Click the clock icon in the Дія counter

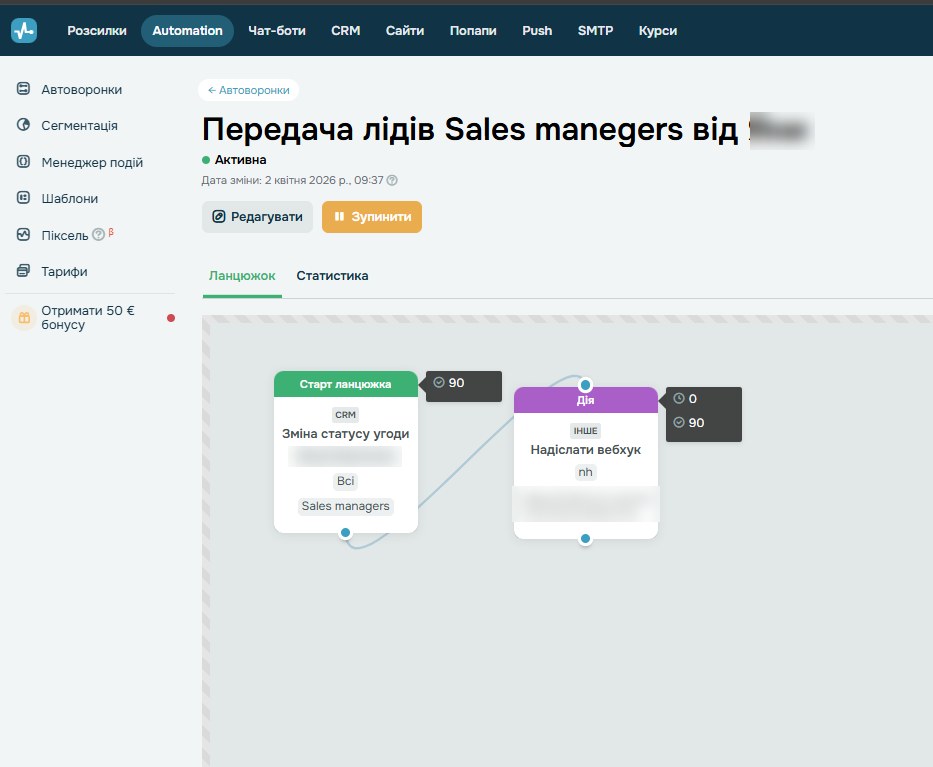[679, 398]
